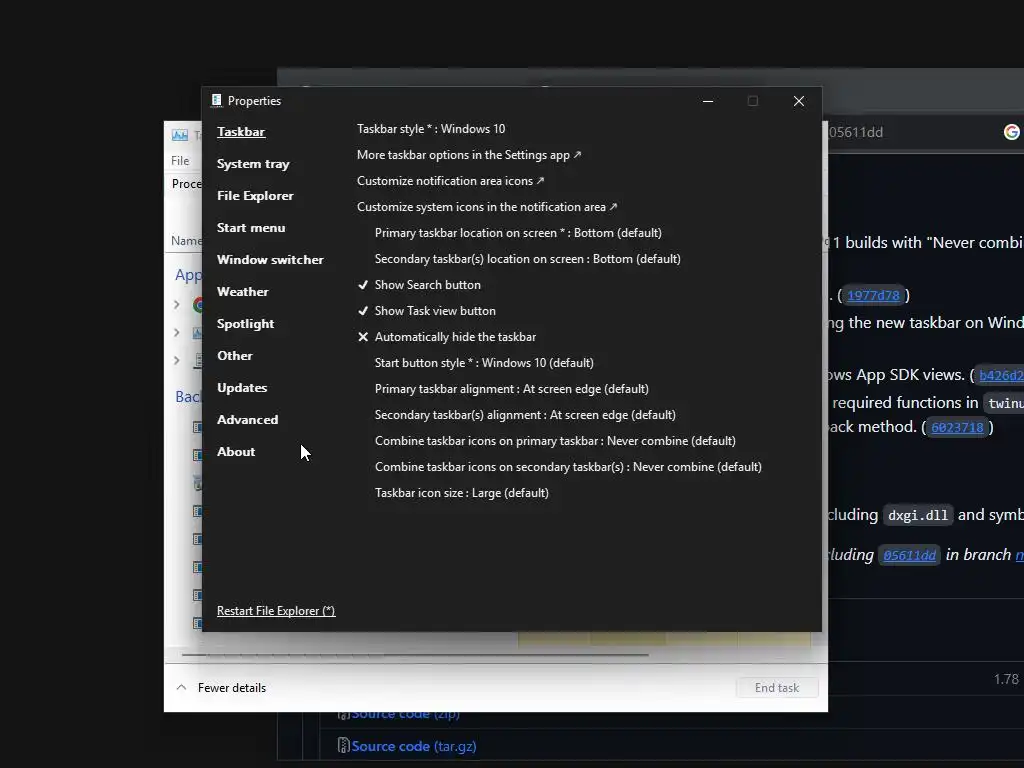Change Combine icons on secondary taskbar(s)
This screenshot has height=768, width=1024.
pyautogui.click(x=568, y=467)
